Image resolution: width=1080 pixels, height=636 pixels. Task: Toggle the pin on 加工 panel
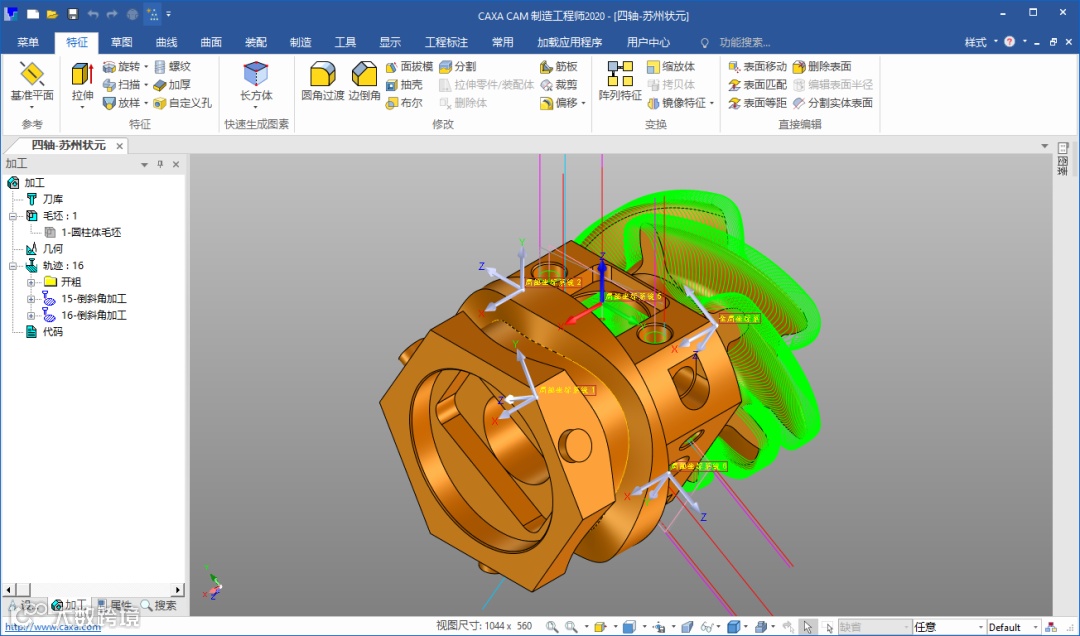(x=160, y=164)
